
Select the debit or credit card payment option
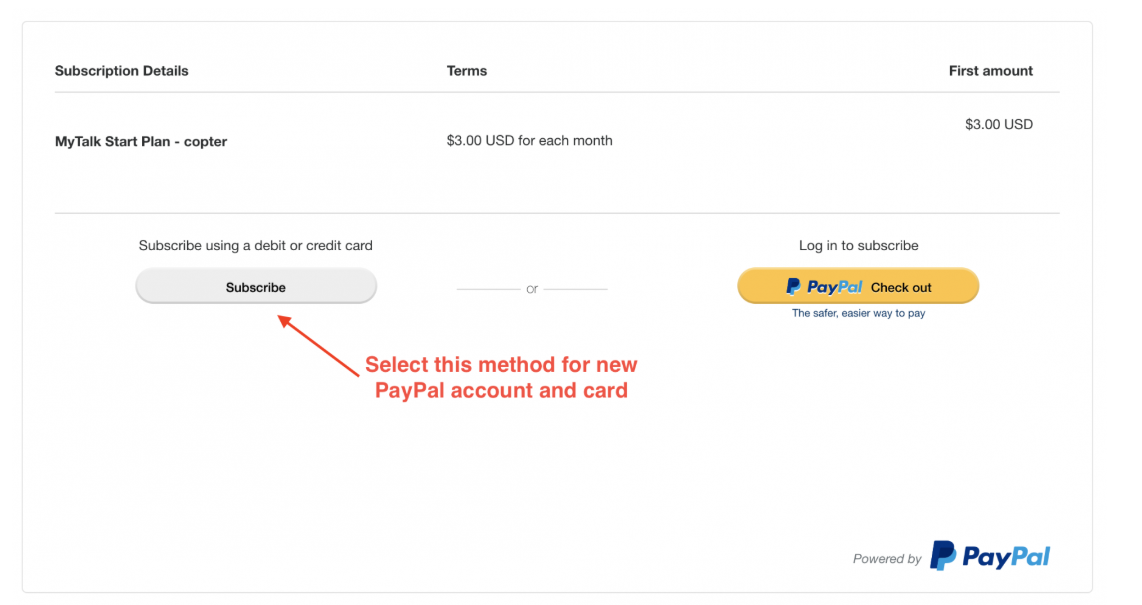256,286
